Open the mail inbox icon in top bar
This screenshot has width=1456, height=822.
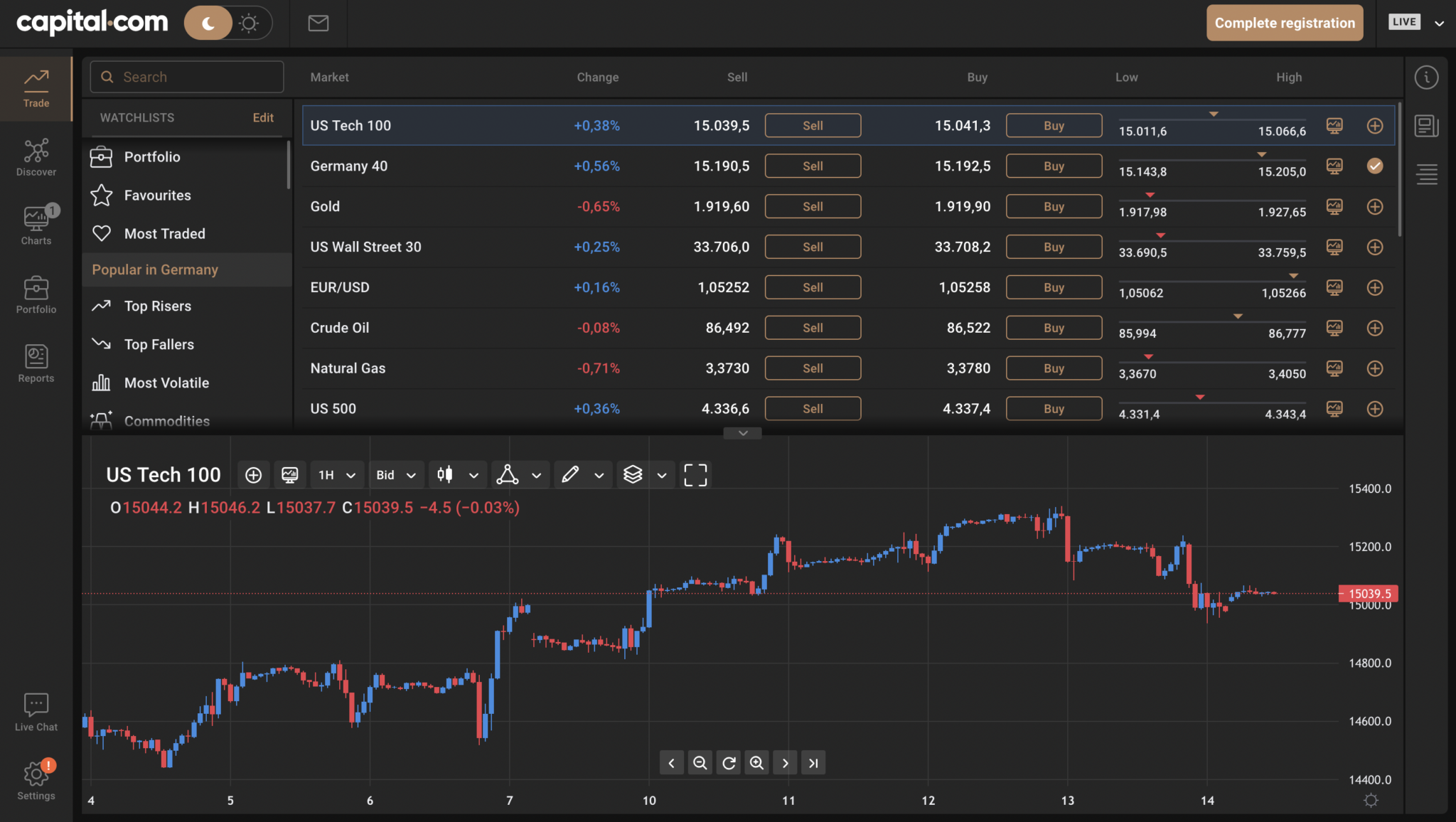click(318, 23)
